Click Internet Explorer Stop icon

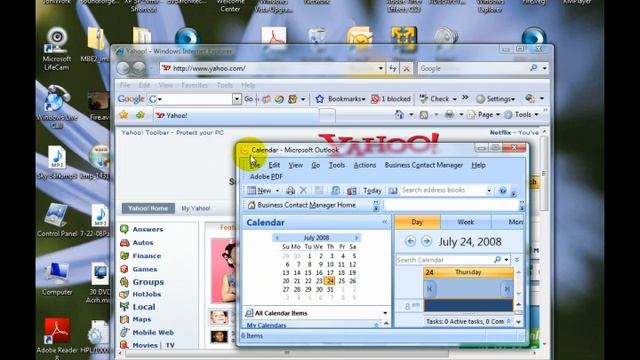point(406,68)
